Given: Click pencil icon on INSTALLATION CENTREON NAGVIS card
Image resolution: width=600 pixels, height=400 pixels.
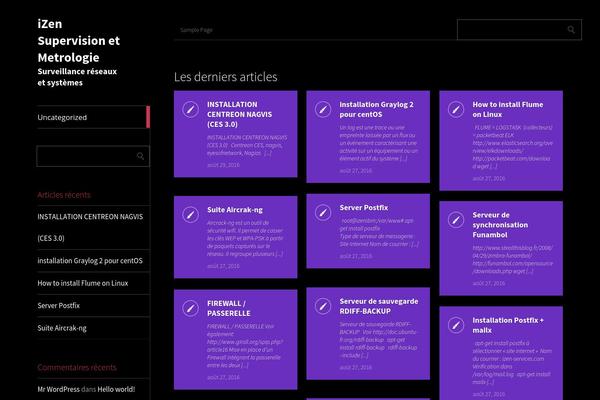Looking at the screenshot, I should [x=191, y=109].
